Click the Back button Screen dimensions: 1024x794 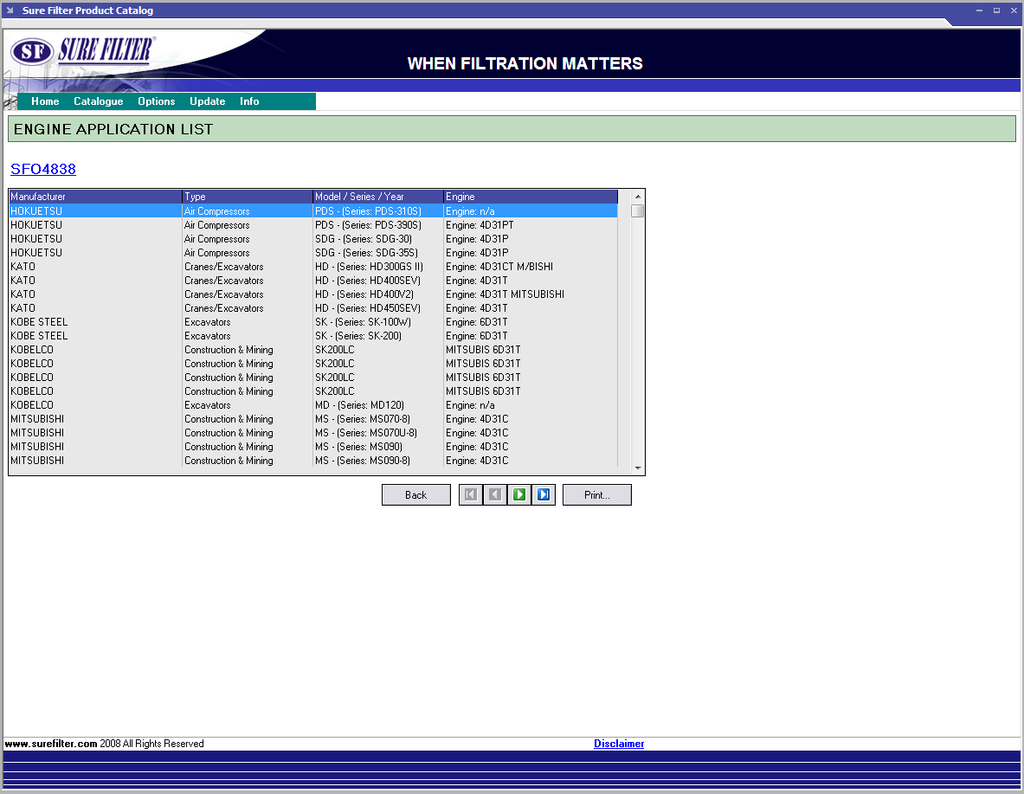[416, 495]
